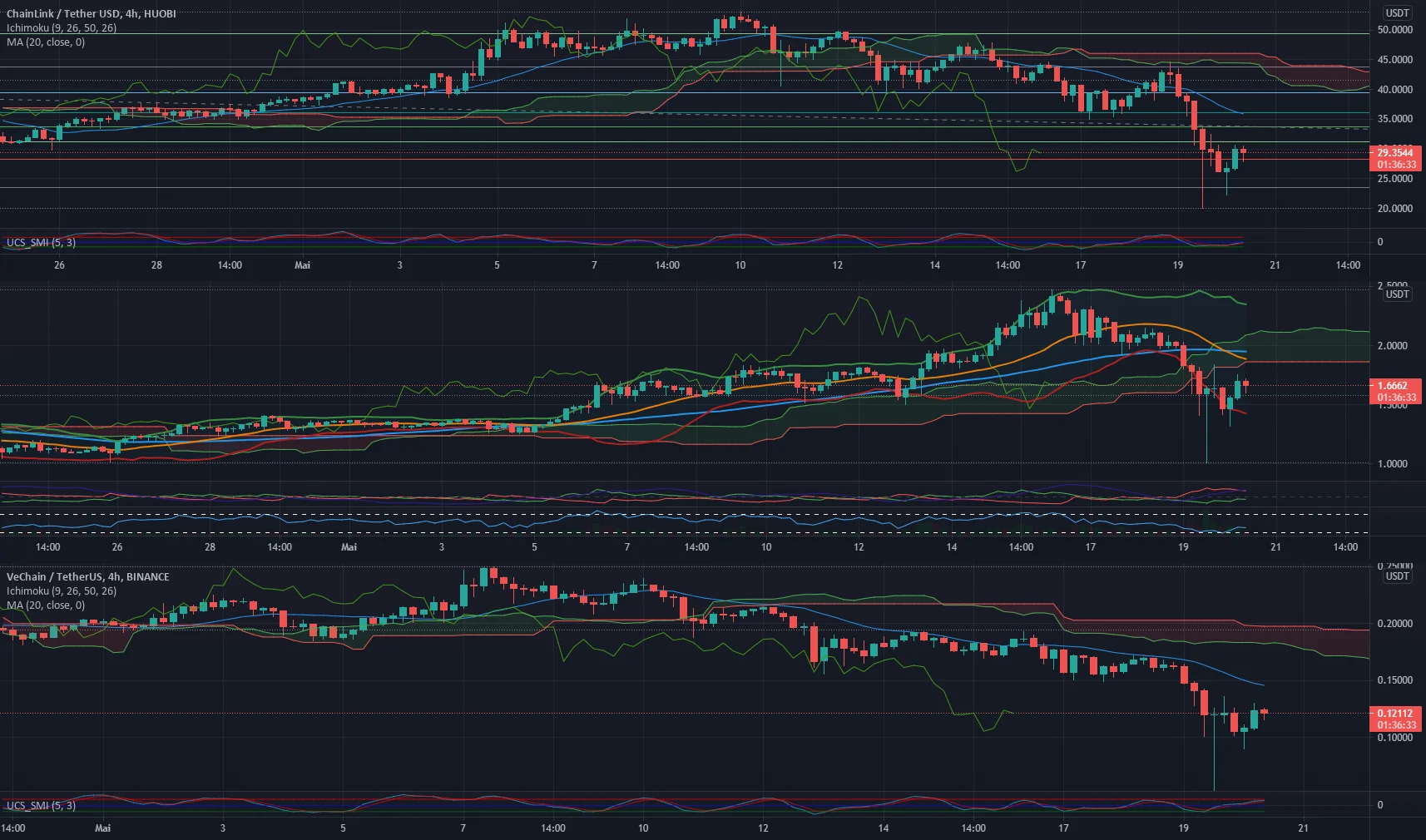Select MA (20, close, 0) legend in ChainLink chart

[46, 42]
